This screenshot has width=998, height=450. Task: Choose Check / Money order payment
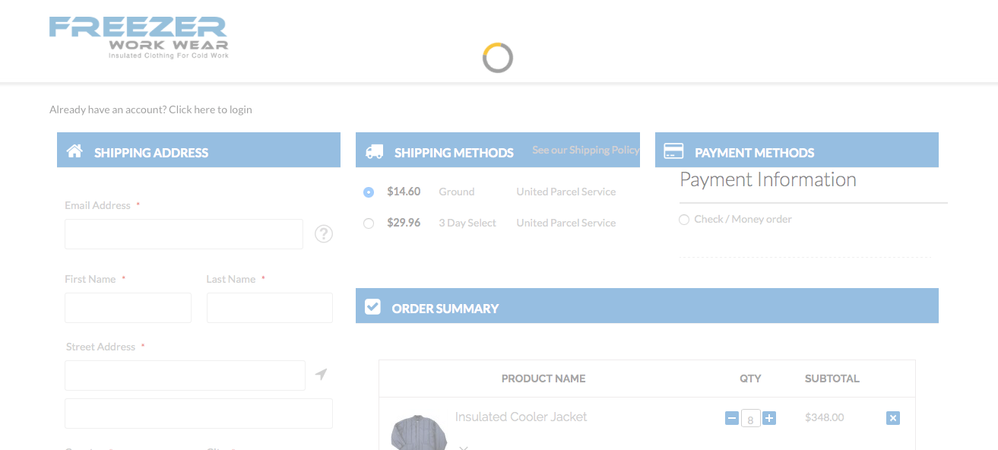pyautogui.click(x=684, y=220)
